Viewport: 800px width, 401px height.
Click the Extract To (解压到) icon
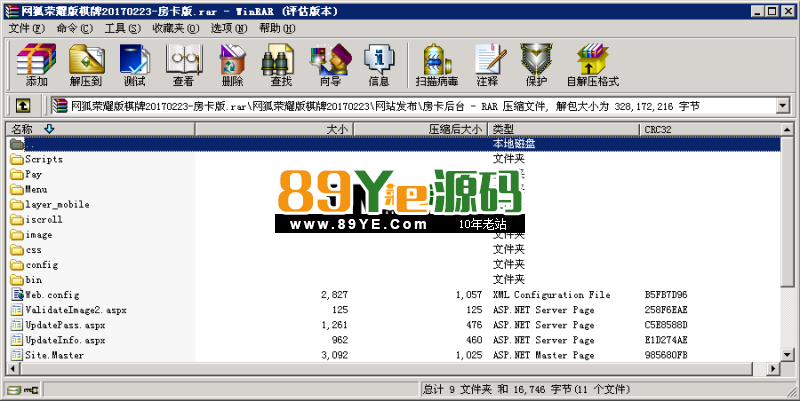pyautogui.click(x=86, y=65)
